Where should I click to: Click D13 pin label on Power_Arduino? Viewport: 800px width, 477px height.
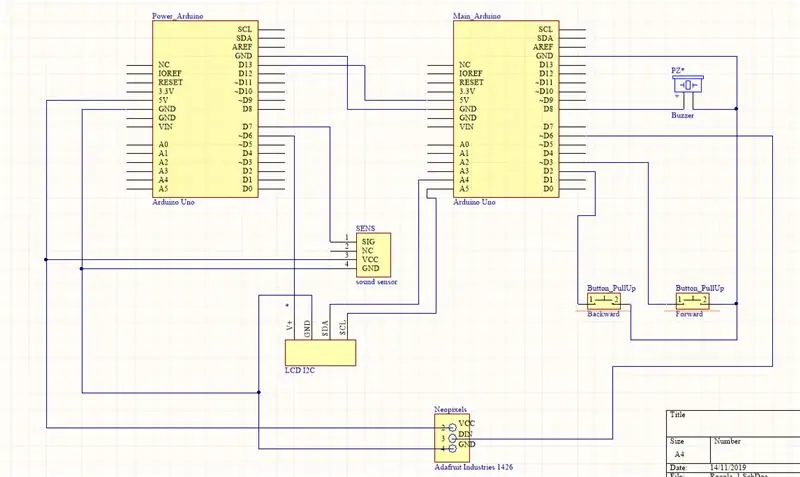pos(245,65)
